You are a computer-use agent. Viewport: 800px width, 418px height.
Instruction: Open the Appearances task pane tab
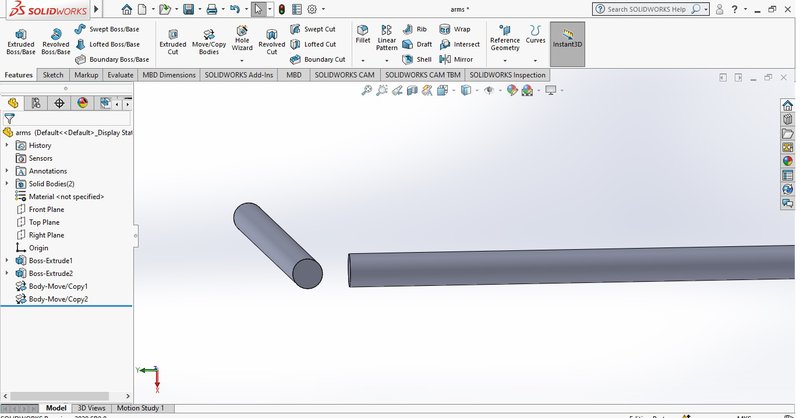coord(787,161)
